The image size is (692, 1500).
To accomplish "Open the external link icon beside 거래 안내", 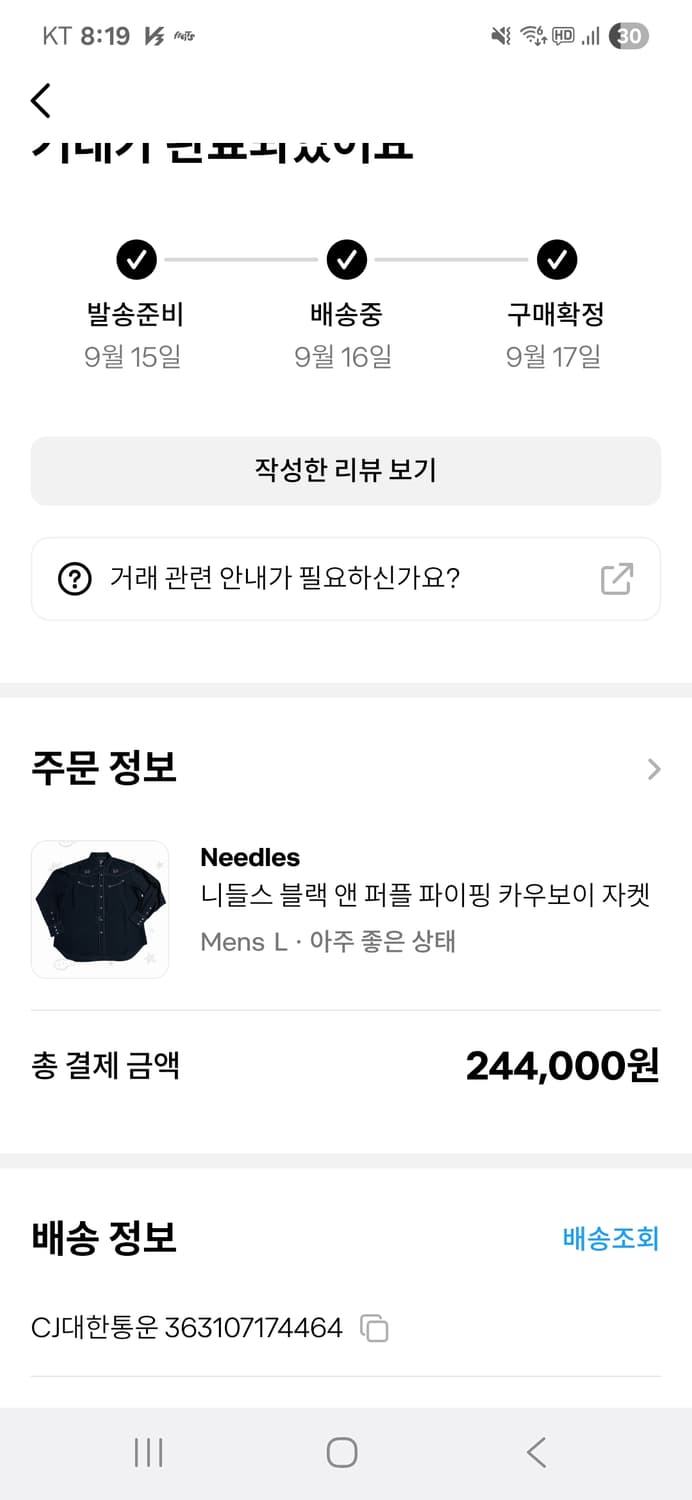I will (617, 578).
